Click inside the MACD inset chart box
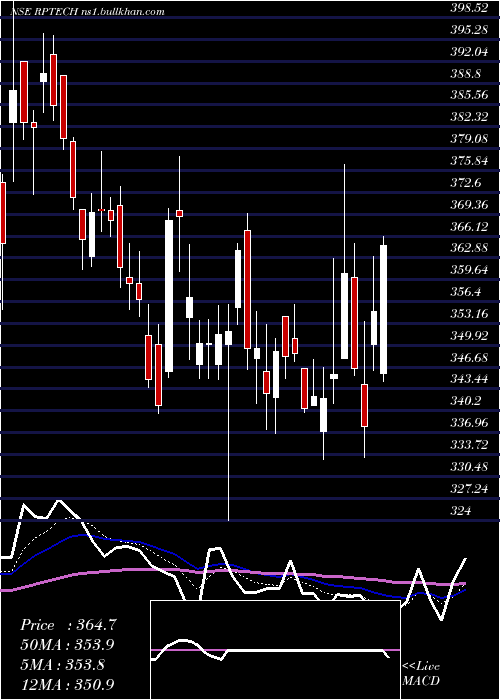This screenshot has width=500, height=700. [x=275, y=650]
